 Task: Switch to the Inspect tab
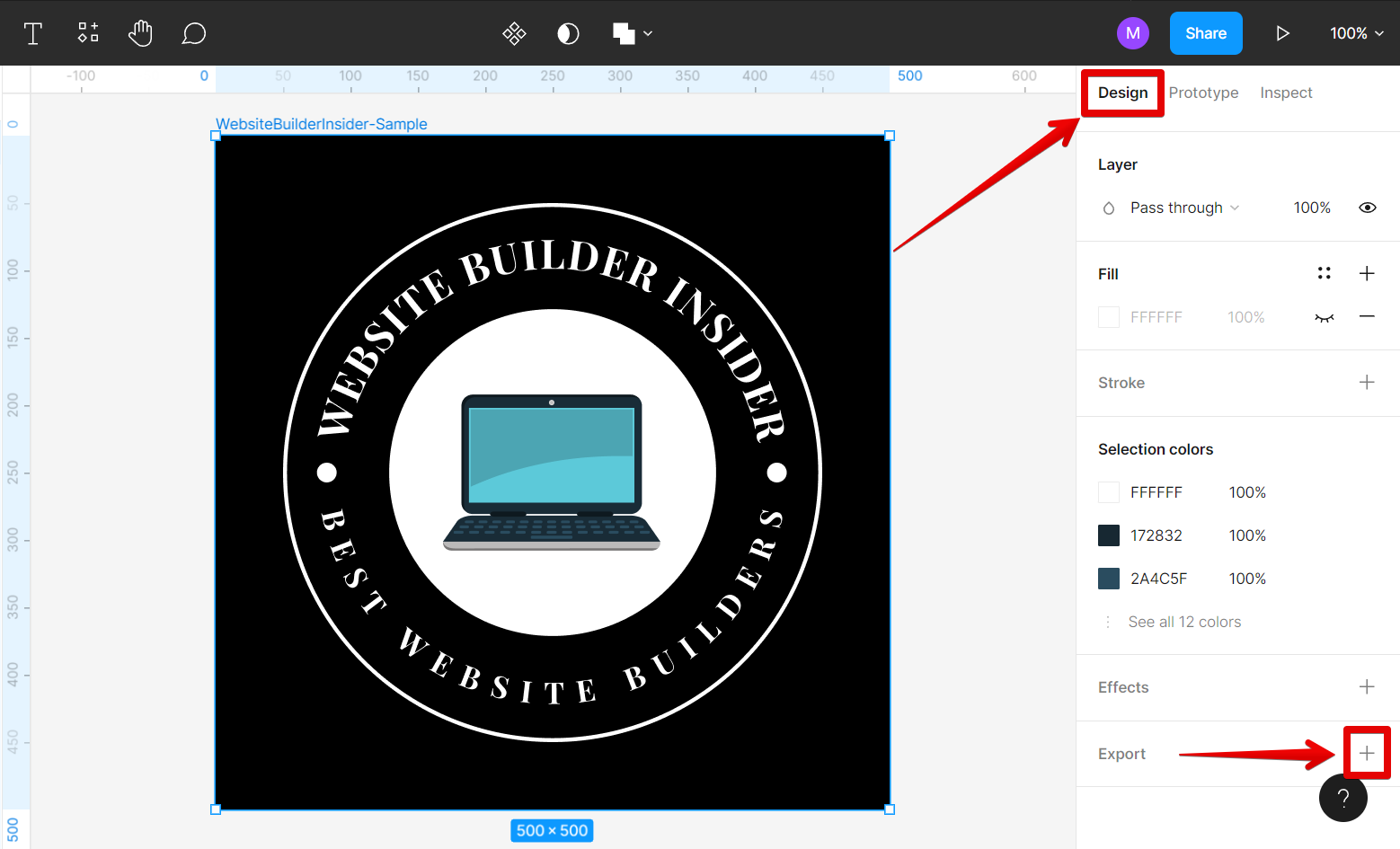click(1286, 93)
